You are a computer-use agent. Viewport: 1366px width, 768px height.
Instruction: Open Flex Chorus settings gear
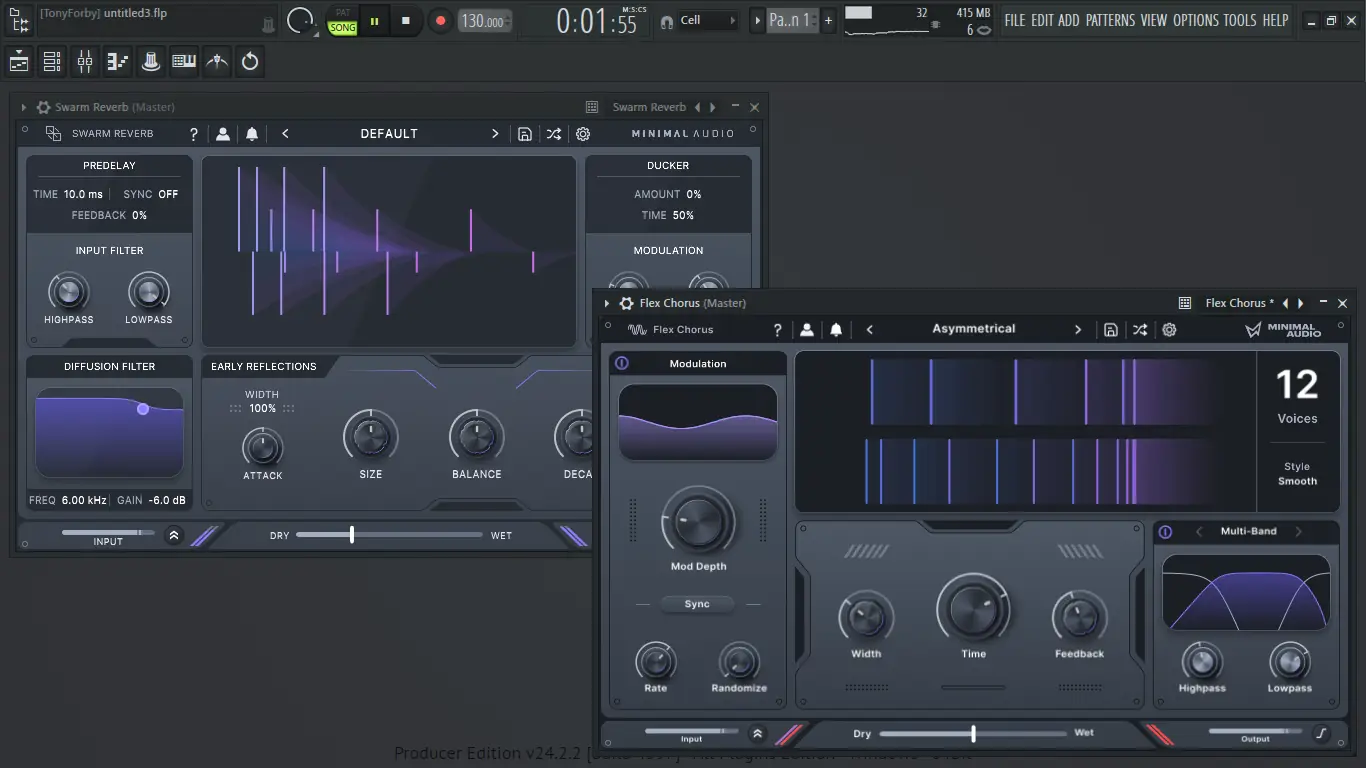point(1169,330)
